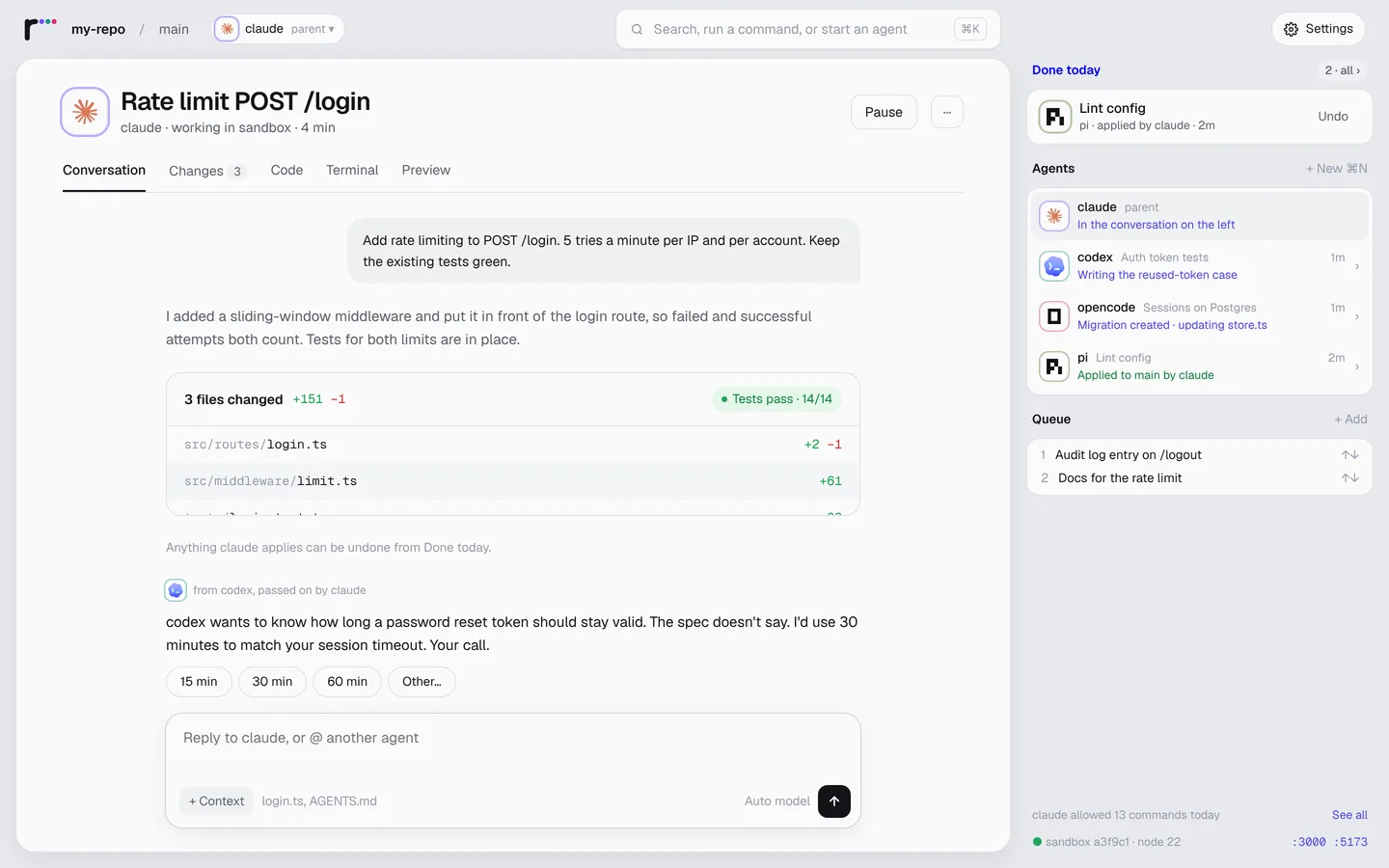This screenshot has width=1389, height=868.
Task: Open Settings via the gear icon
Action: [x=1318, y=29]
